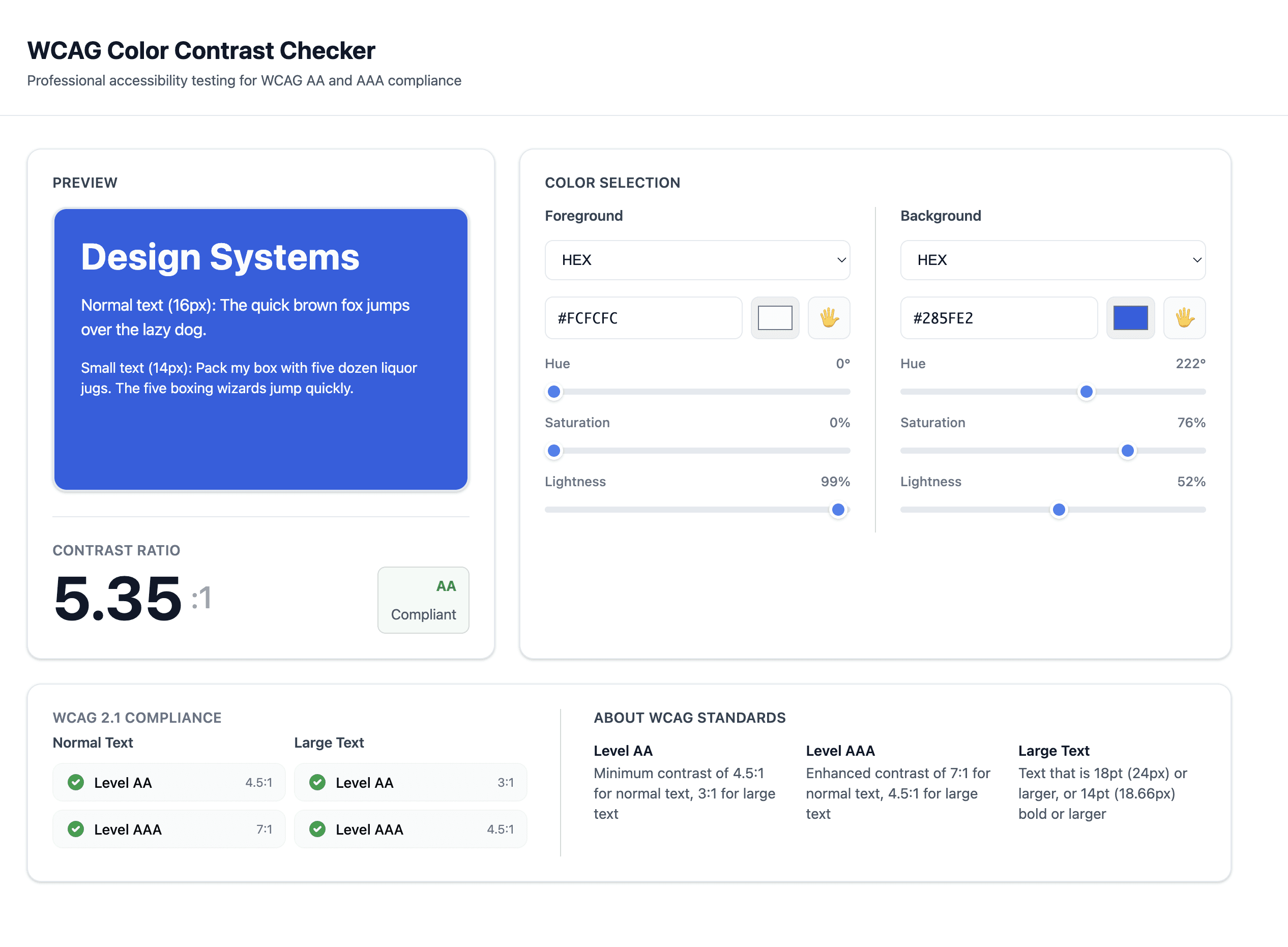Click the background hex input #285FE2
Screen dimensions: 1288x947
click(998, 317)
